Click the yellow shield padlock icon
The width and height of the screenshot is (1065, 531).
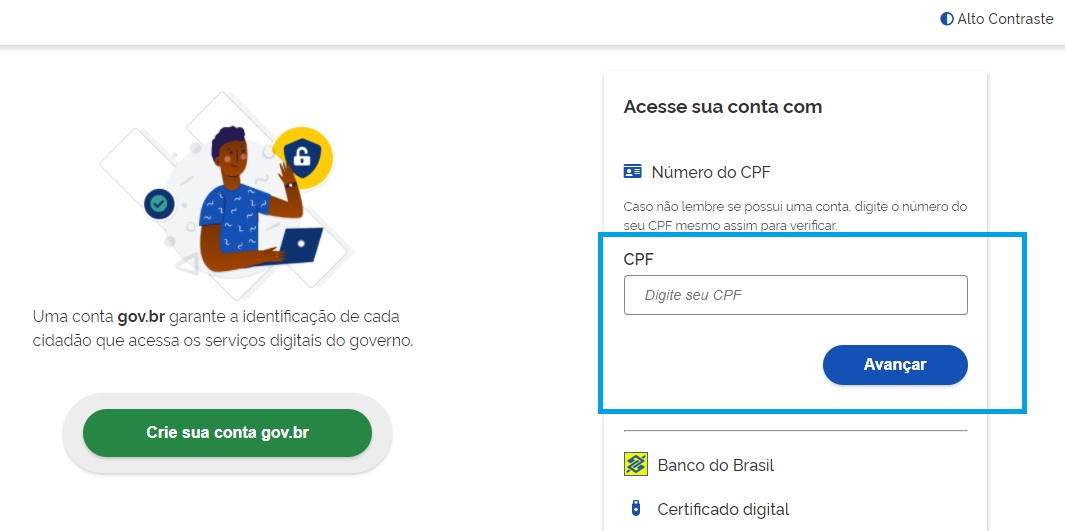[302, 158]
